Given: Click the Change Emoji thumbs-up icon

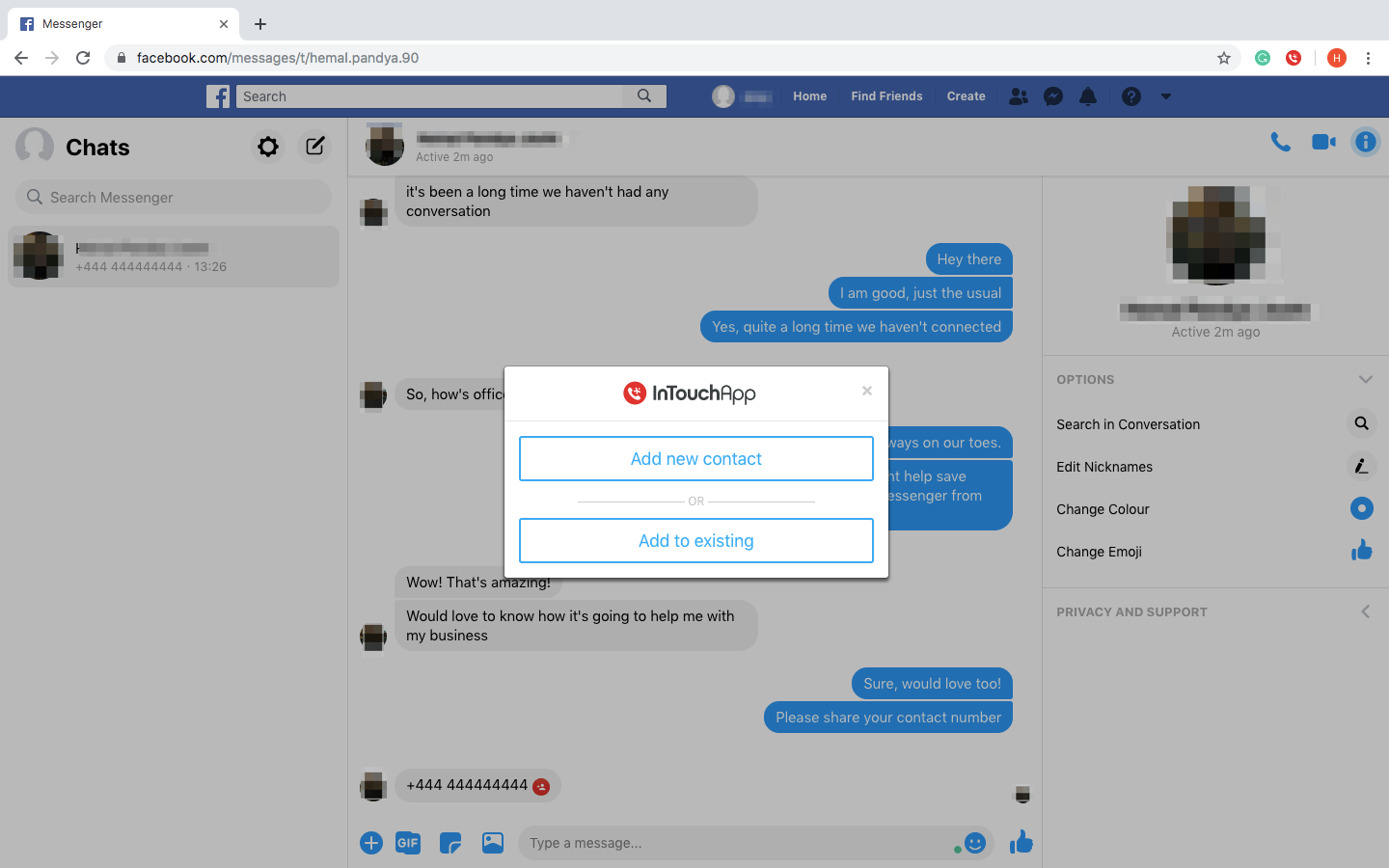Looking at the screenshot, I should [x=1361, y=551].
